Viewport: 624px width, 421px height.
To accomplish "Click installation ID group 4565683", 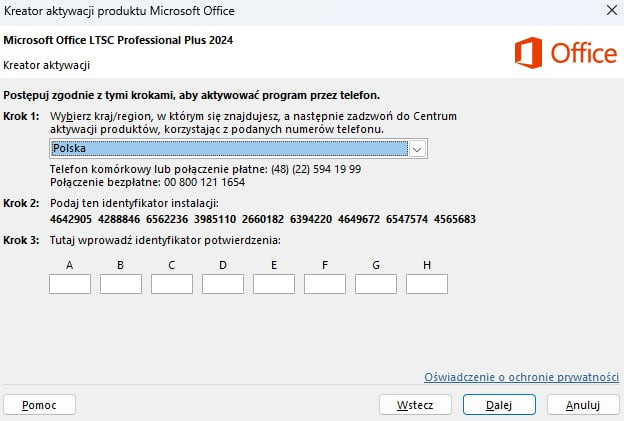I will tap(454, 219).
